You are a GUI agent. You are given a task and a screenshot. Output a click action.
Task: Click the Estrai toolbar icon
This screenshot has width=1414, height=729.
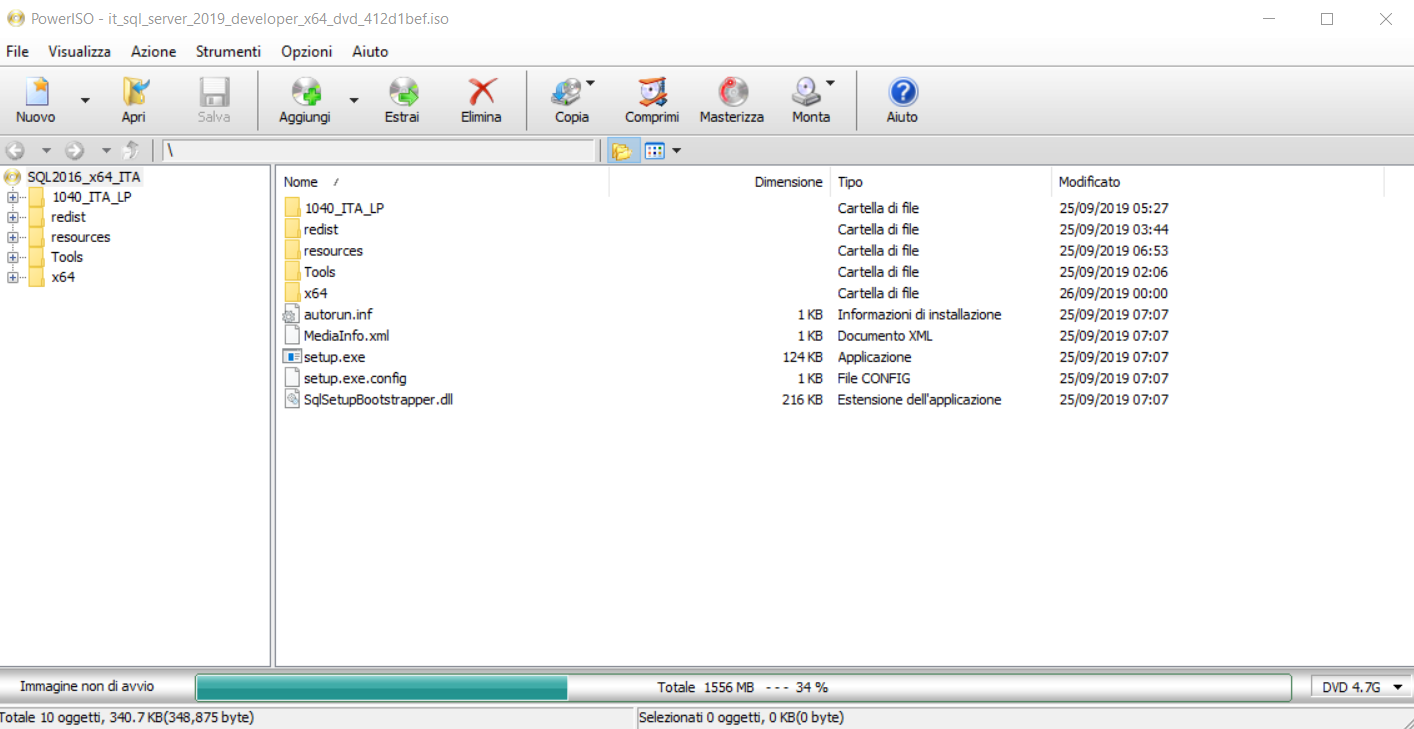(402, 92)
